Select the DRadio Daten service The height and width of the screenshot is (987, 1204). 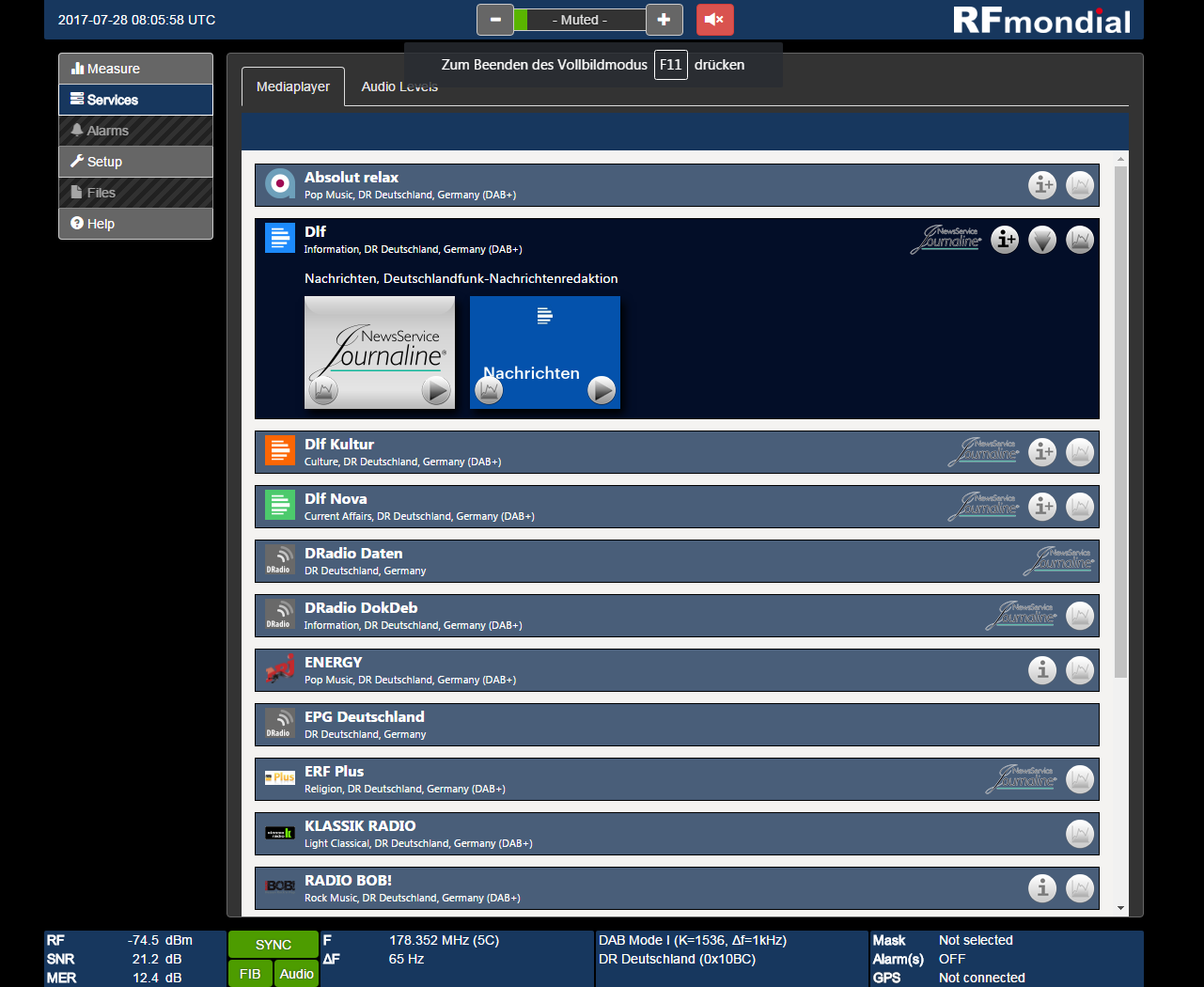(677, 561)
